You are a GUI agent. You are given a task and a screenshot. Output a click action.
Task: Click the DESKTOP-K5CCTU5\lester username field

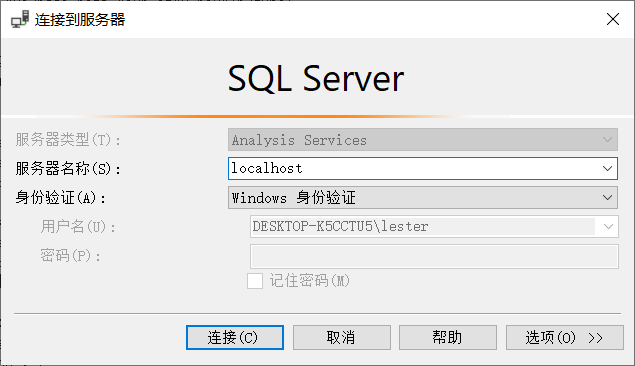tap(423, 226)
